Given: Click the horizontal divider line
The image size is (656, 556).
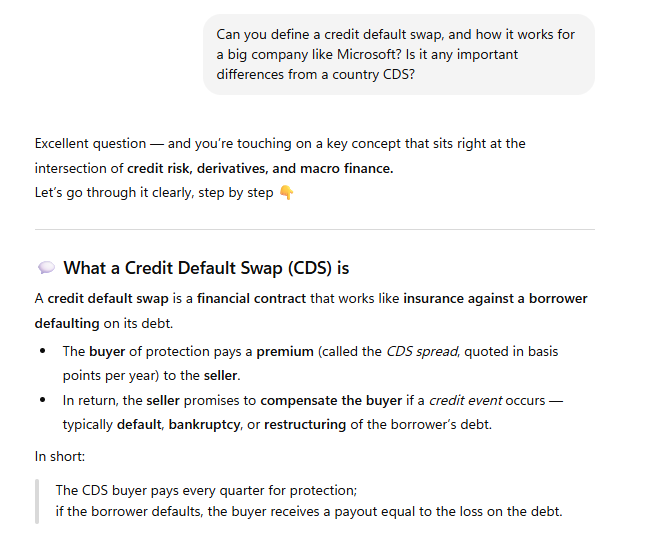Looking at the screenshot, I should tap(314, 230).
